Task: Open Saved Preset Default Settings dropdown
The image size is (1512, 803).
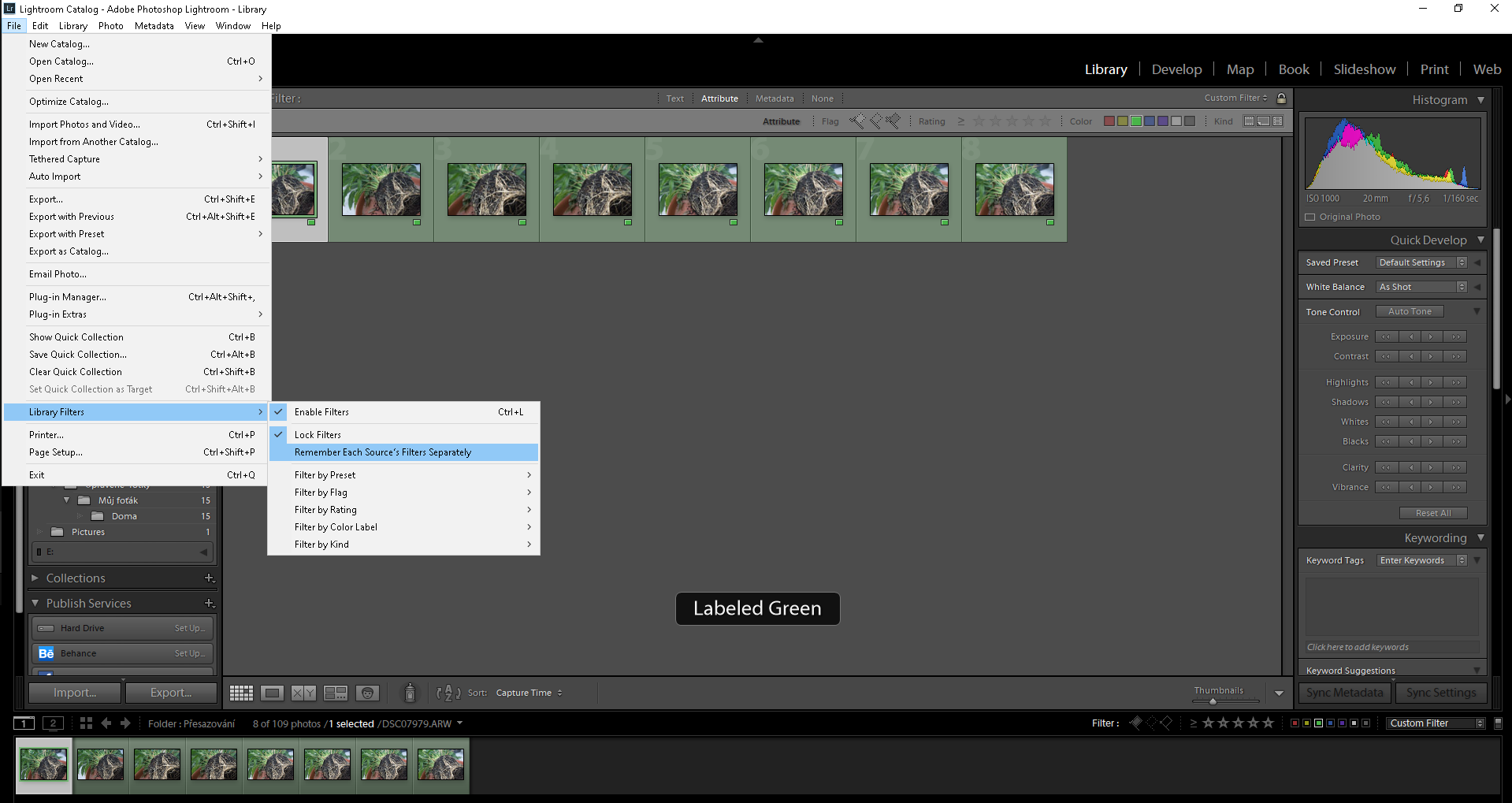Action: coord(1421,262)
